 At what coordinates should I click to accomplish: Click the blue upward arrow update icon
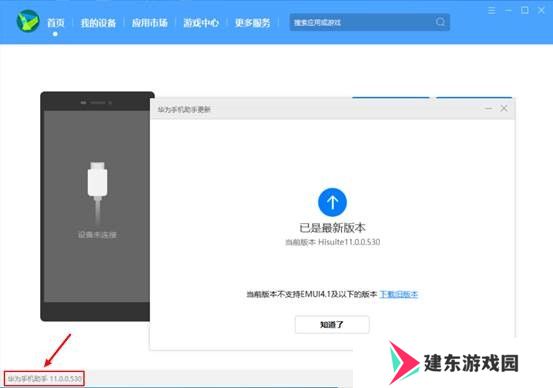click(x=332, y=202)
